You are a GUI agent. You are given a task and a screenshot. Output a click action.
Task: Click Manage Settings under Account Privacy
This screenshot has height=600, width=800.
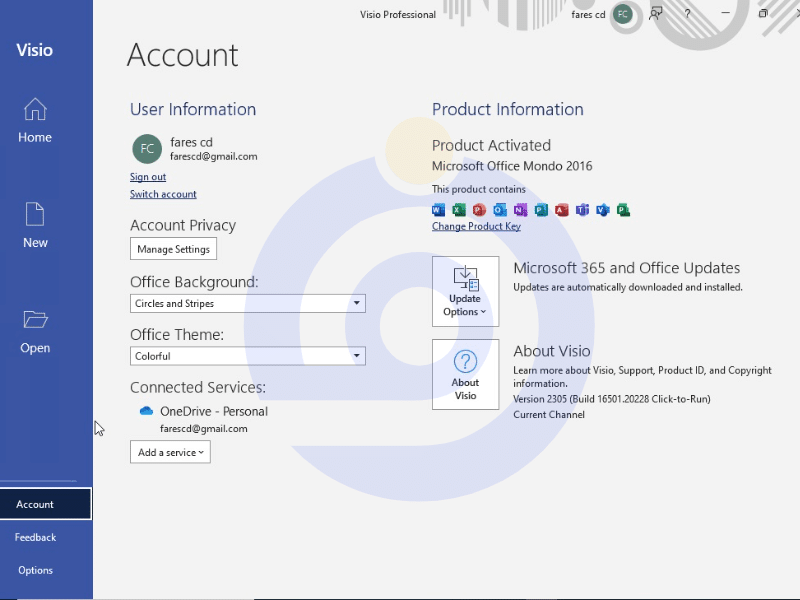(x=173, y=249)
